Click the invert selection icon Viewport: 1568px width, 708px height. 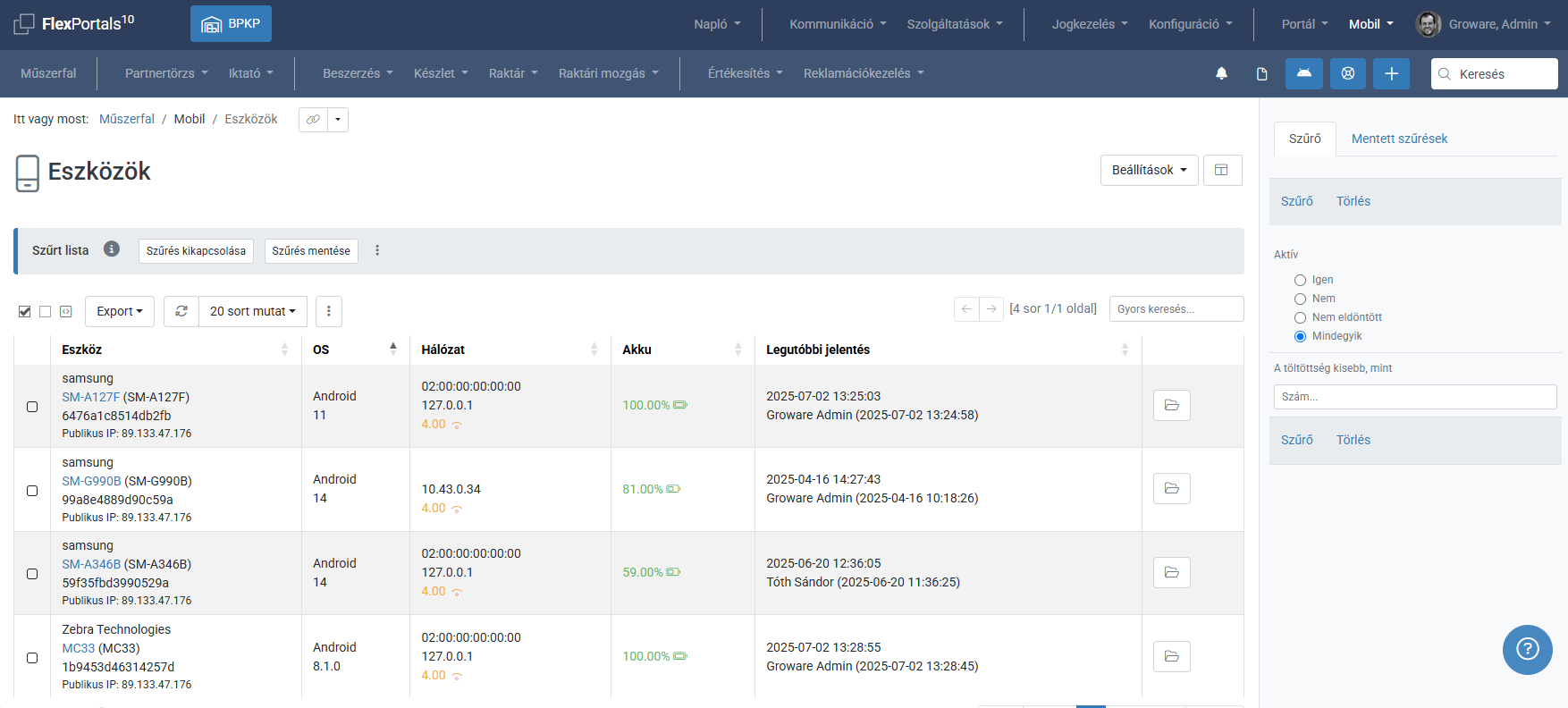[x=66, y=311]
